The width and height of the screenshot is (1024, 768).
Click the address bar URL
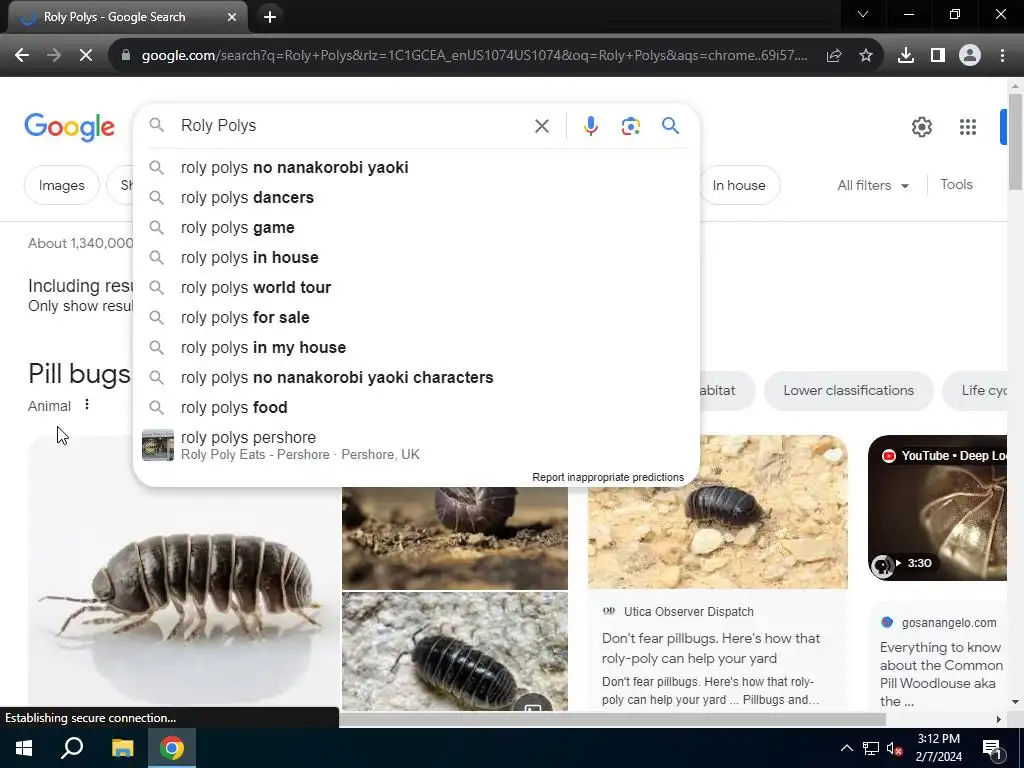tap(475, 56)
